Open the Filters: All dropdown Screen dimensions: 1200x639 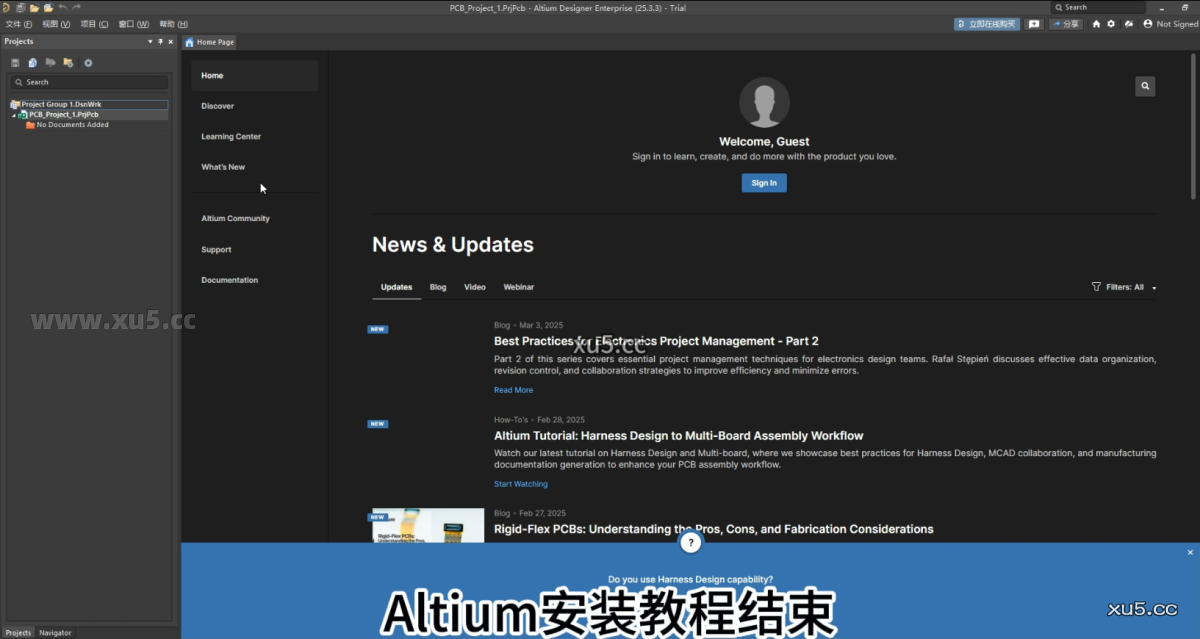coord(1122,287)
